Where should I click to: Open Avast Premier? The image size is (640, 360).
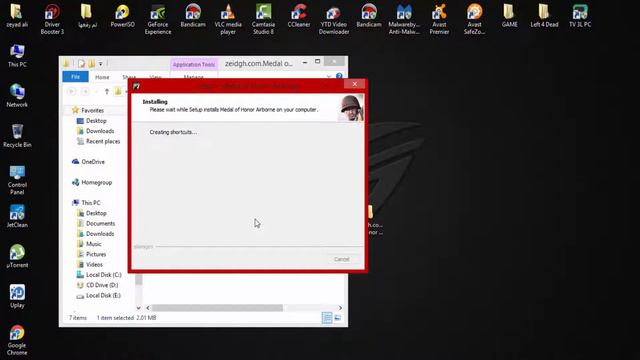[439, 19]
